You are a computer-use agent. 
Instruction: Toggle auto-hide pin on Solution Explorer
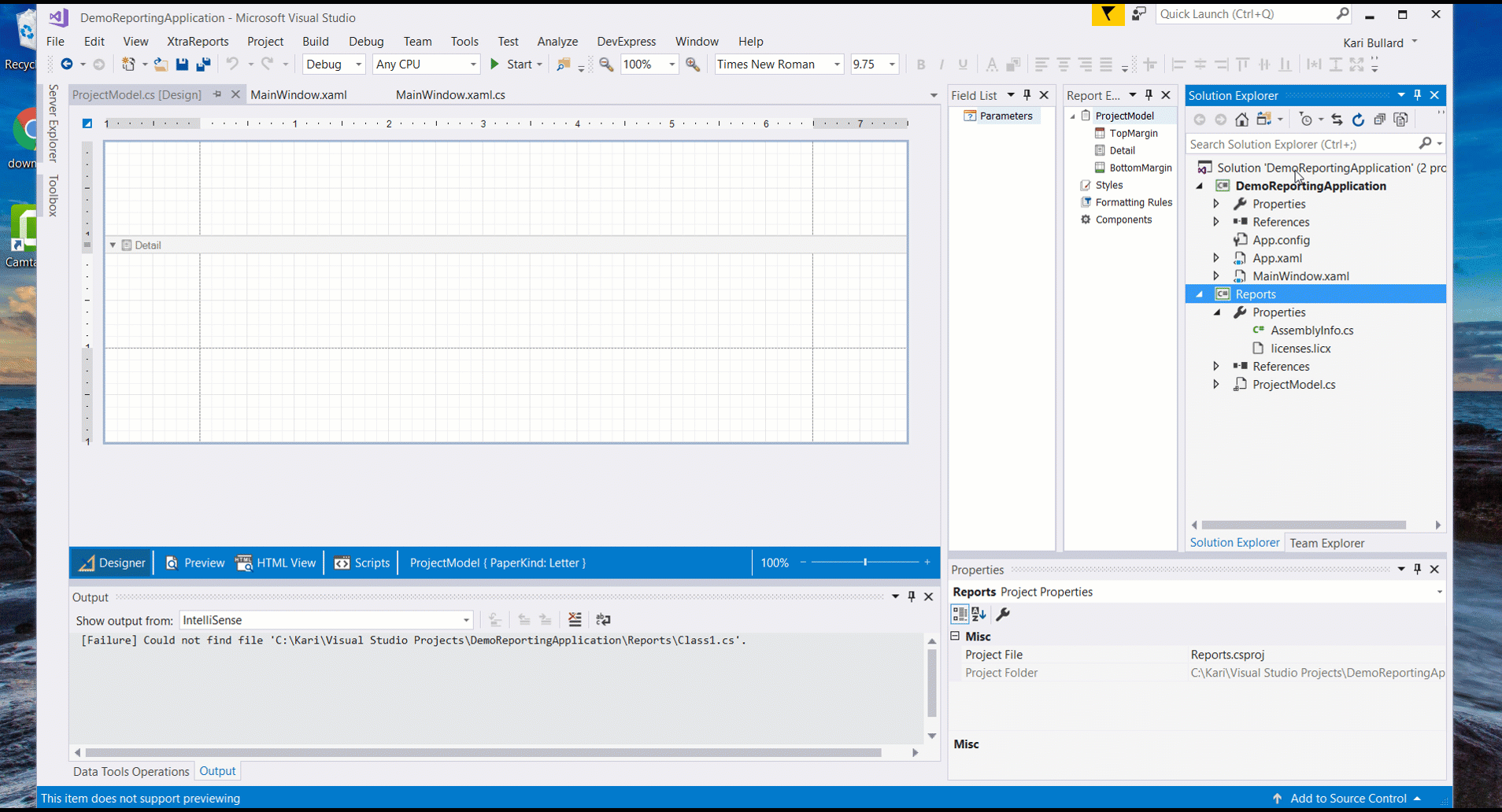1417,95
